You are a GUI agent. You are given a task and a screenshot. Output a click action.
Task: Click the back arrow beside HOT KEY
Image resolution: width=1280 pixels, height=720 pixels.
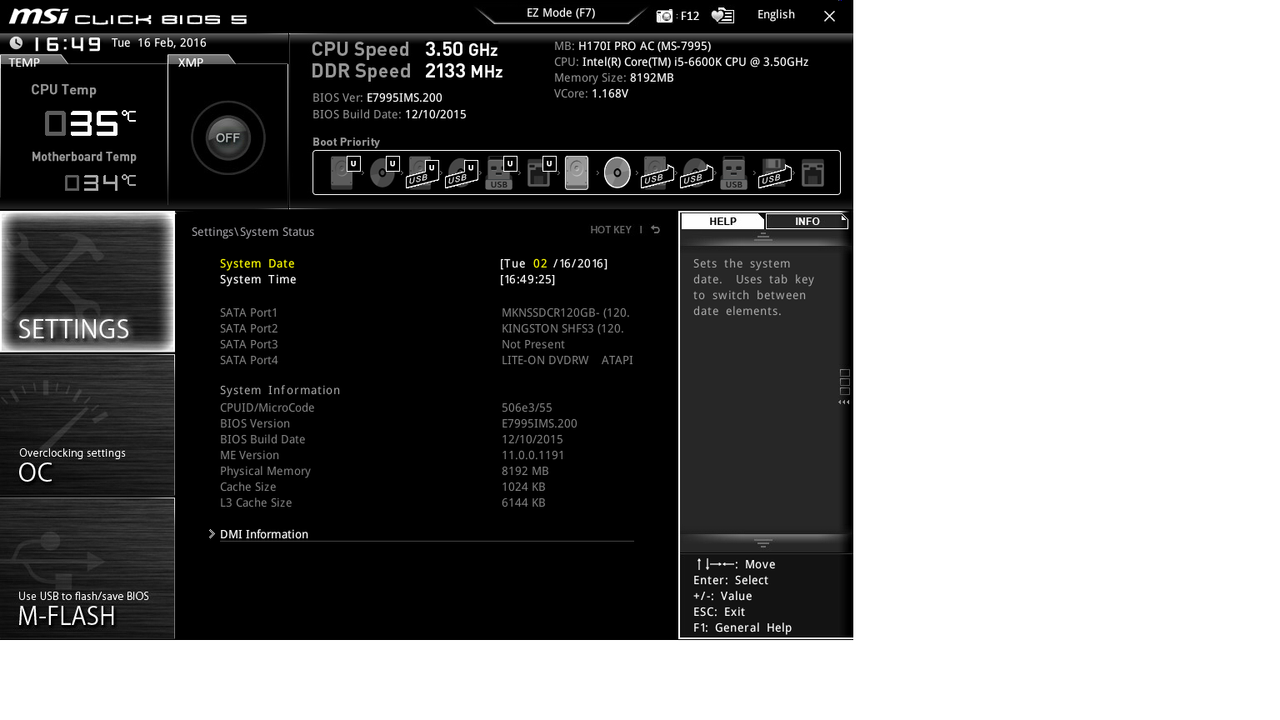655,230
